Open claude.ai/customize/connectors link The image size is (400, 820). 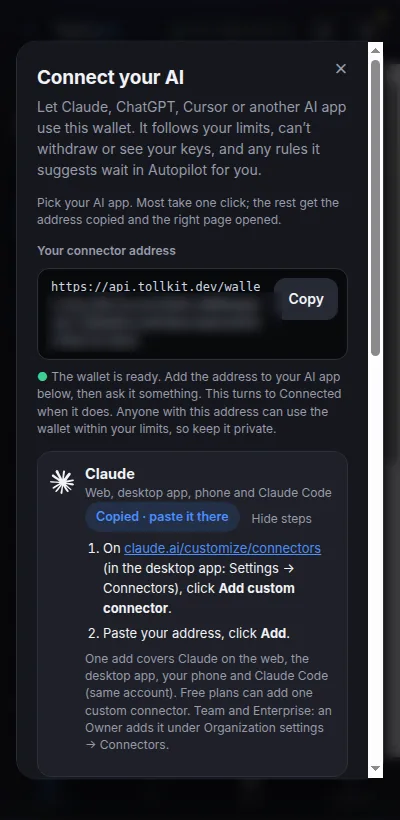pos(222,548)
